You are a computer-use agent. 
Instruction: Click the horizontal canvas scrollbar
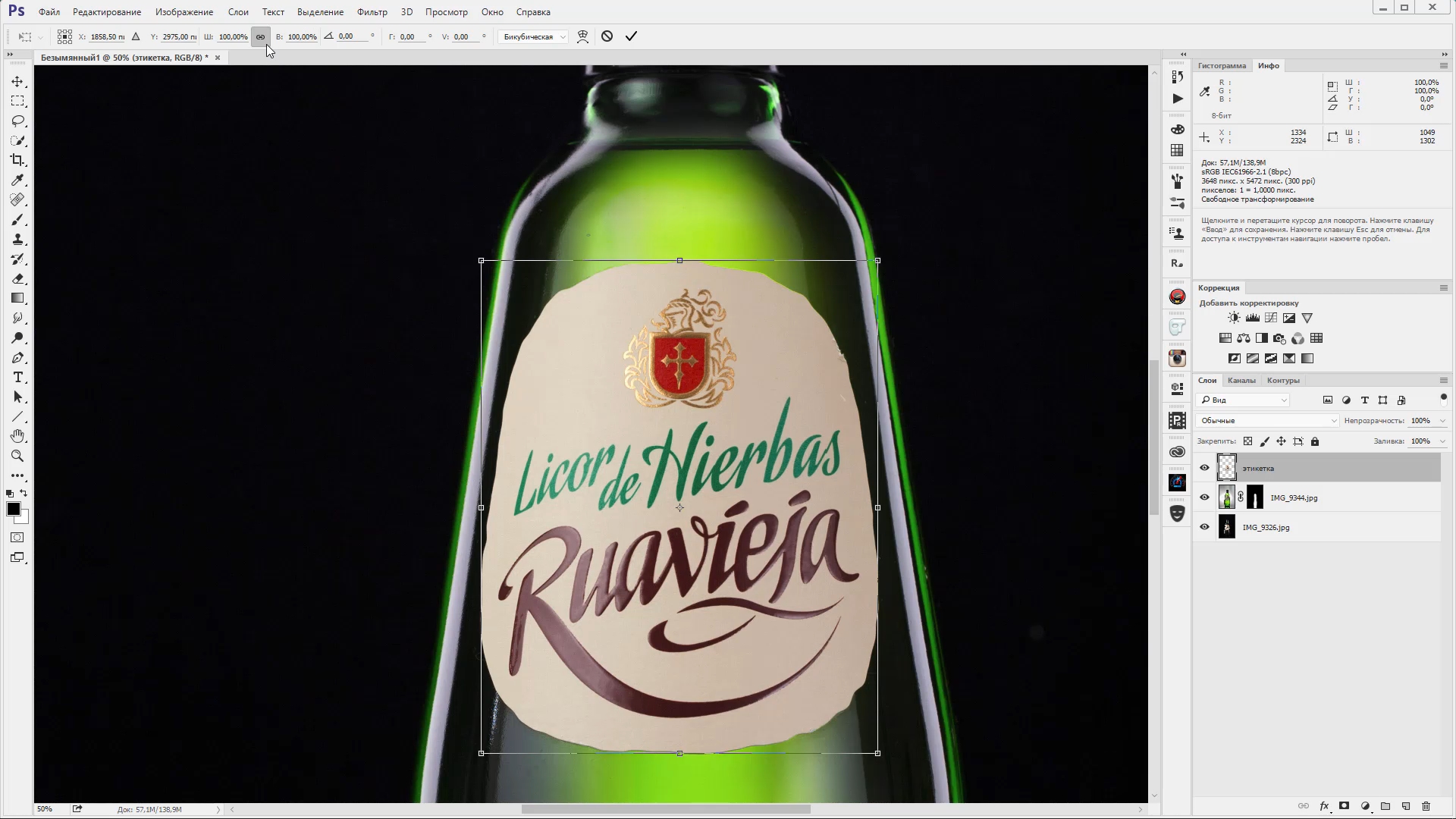click(x=666, y=809)
